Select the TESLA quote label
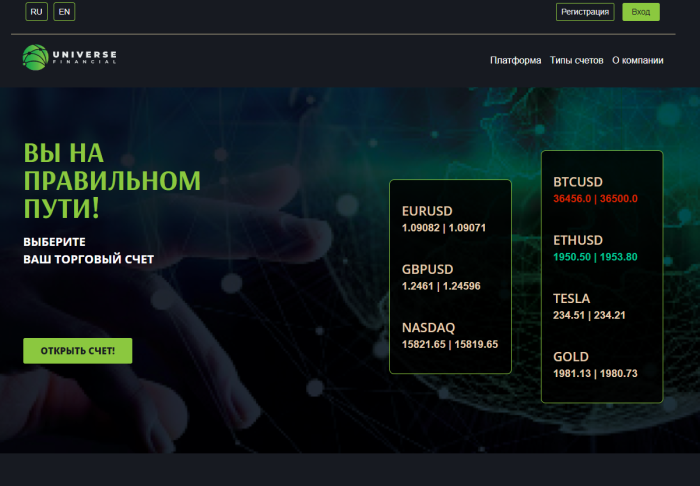700x486 pixels. coord(571,298)
